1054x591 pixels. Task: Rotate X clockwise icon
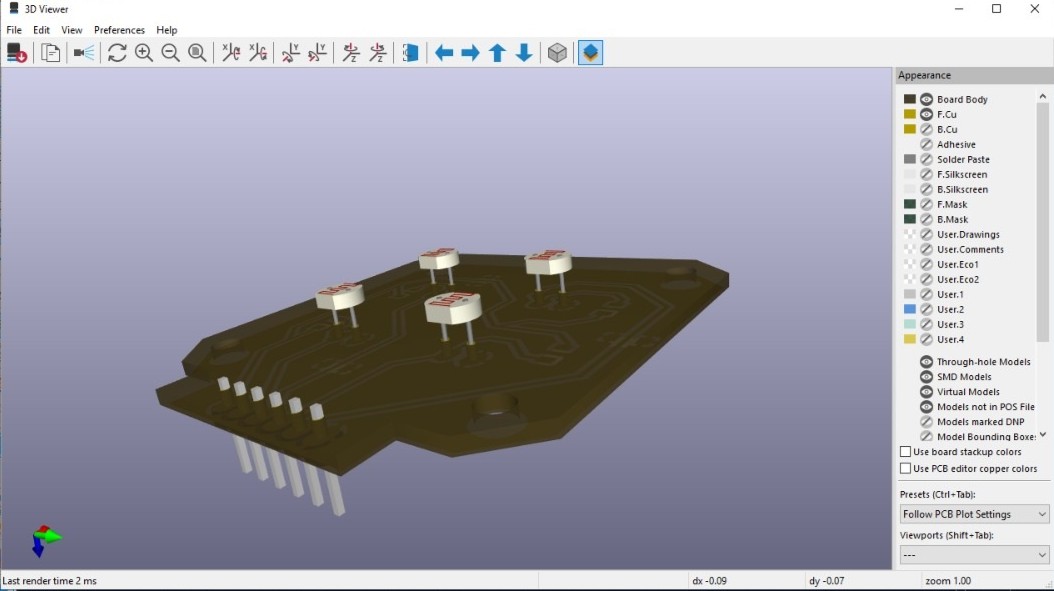click(231, 52)
